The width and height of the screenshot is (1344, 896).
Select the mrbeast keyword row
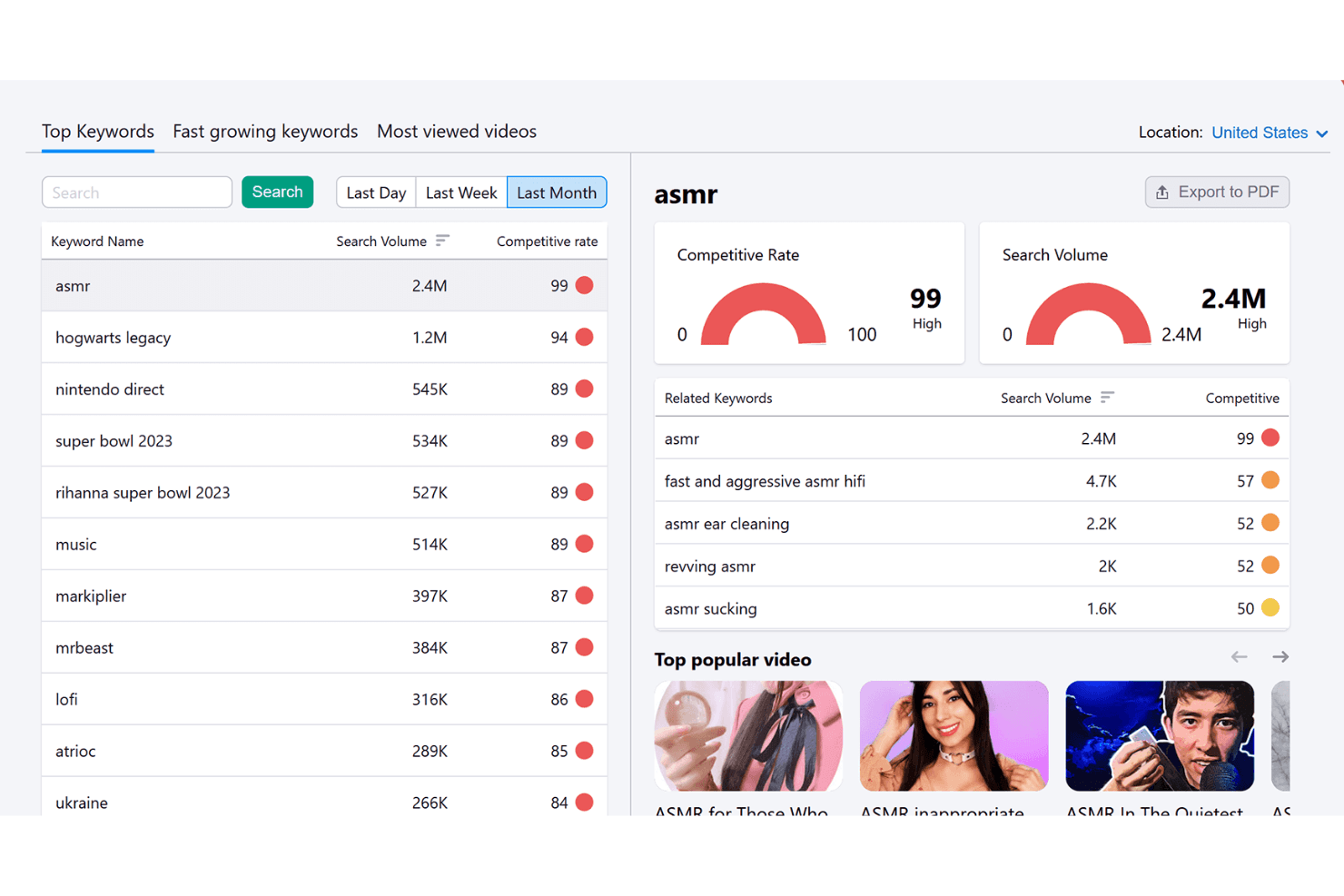[x=324, y=648]
